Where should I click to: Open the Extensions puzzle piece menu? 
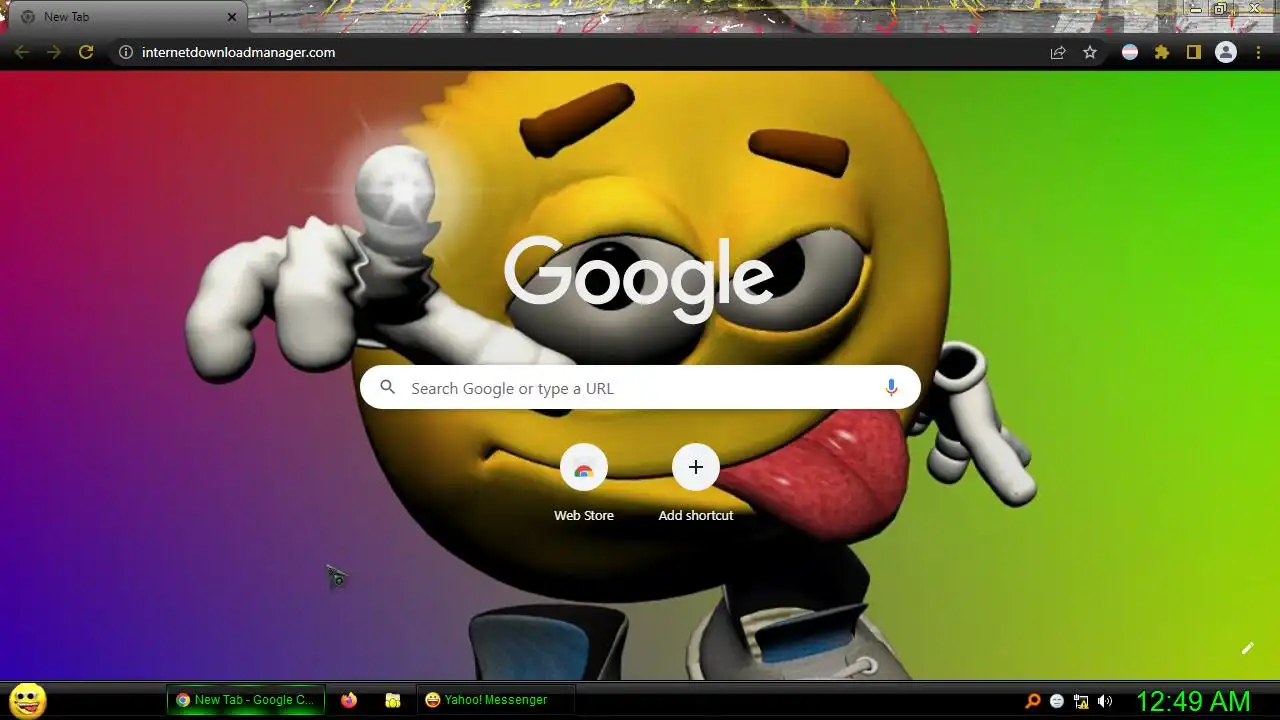click(1162, 52)
